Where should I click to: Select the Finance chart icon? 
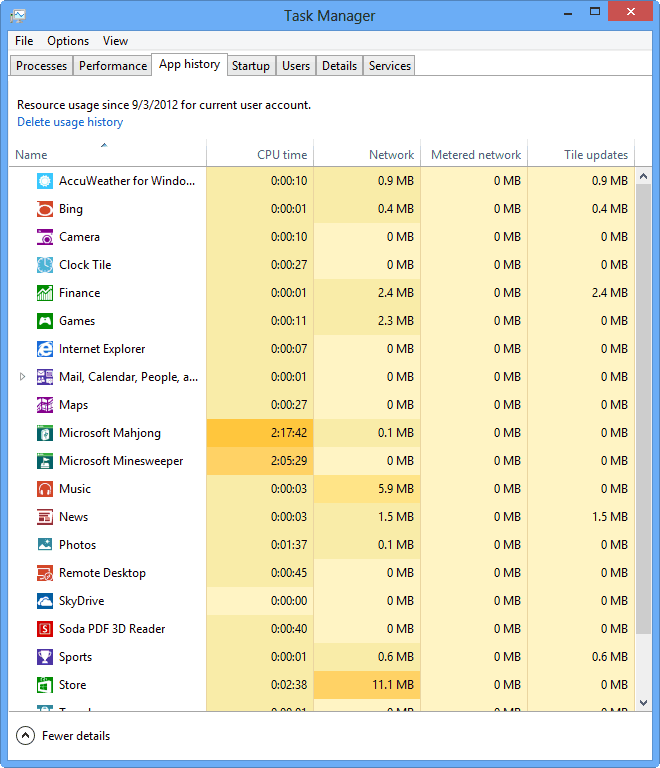(x=45, y=292)
